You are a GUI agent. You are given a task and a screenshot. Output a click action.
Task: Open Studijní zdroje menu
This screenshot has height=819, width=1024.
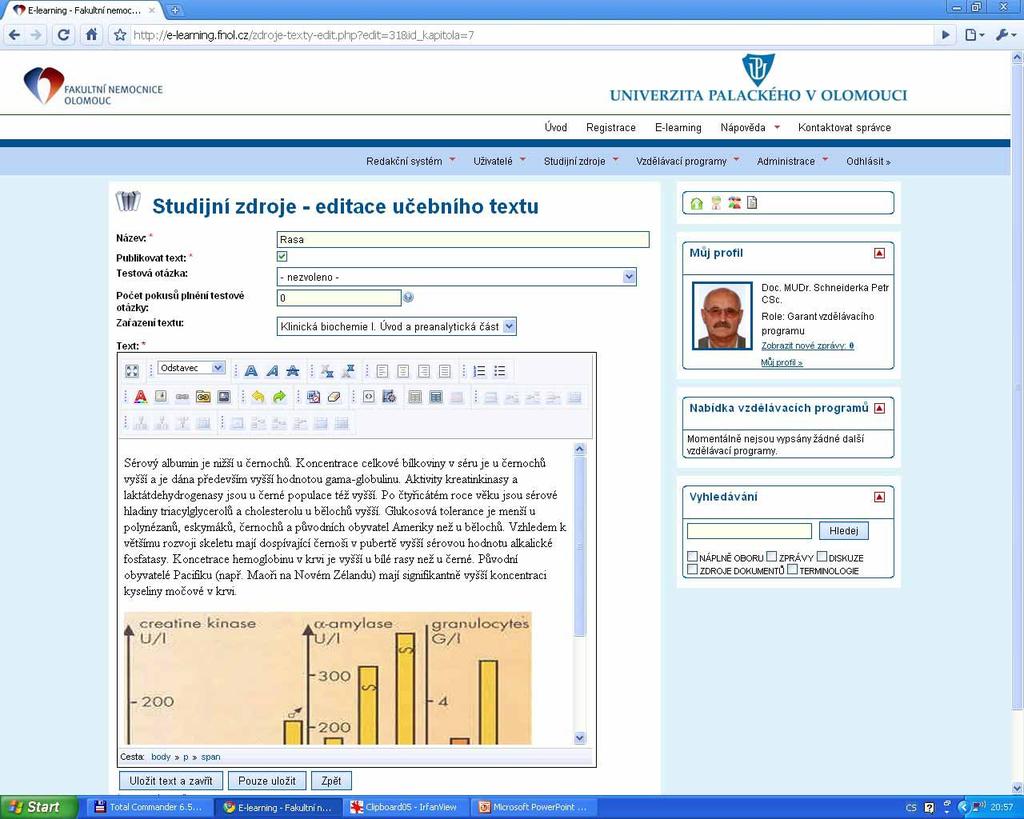pos(581,161)
